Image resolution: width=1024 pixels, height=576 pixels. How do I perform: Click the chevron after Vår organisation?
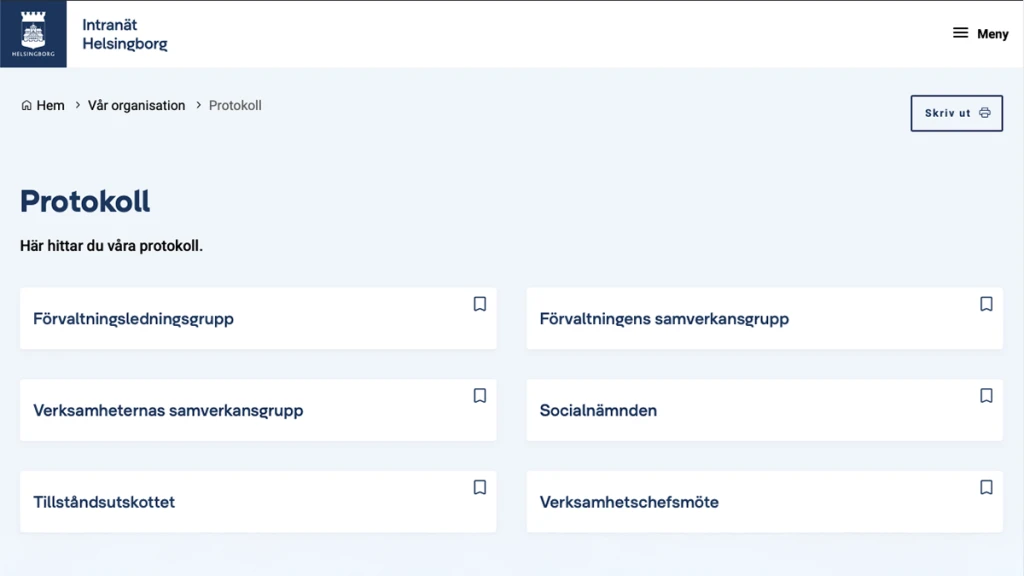199,105
